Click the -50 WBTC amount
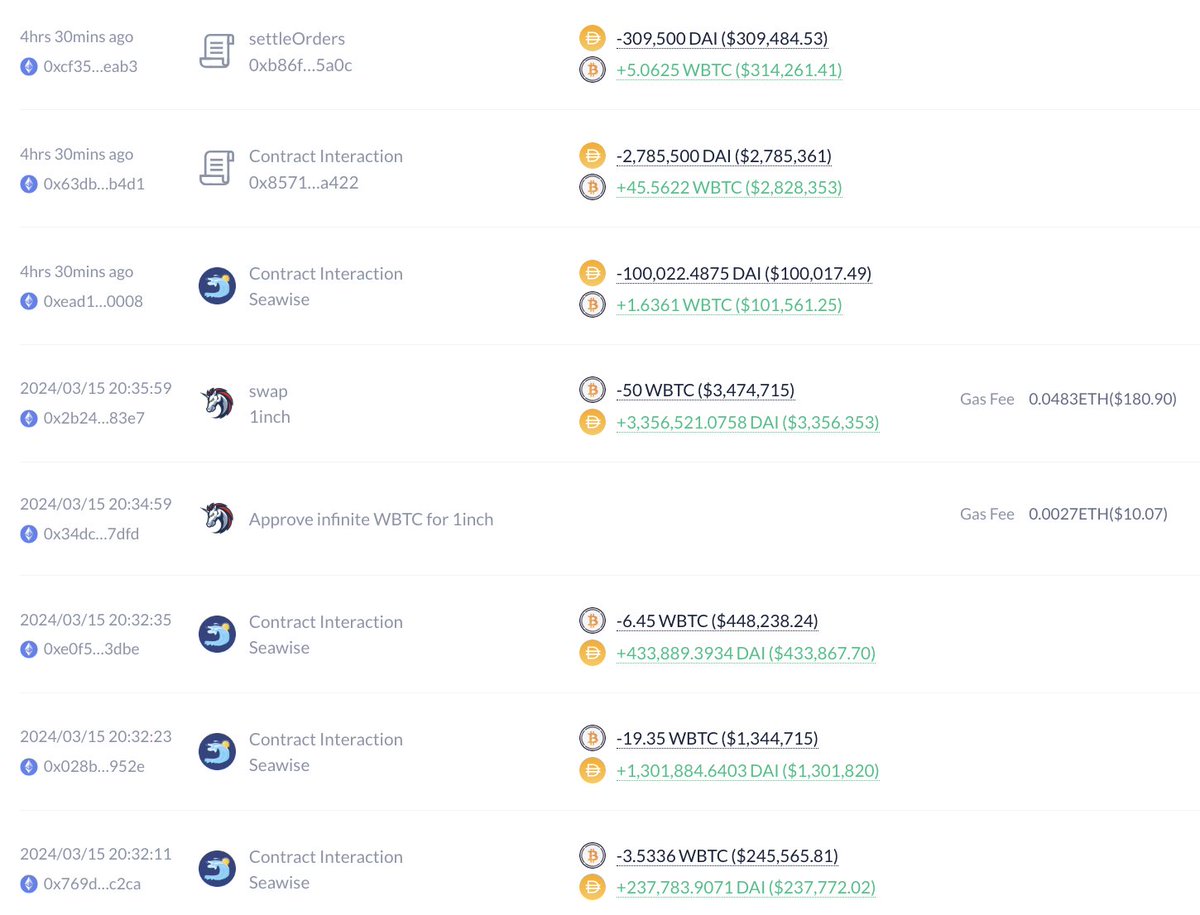 point(706,390)
